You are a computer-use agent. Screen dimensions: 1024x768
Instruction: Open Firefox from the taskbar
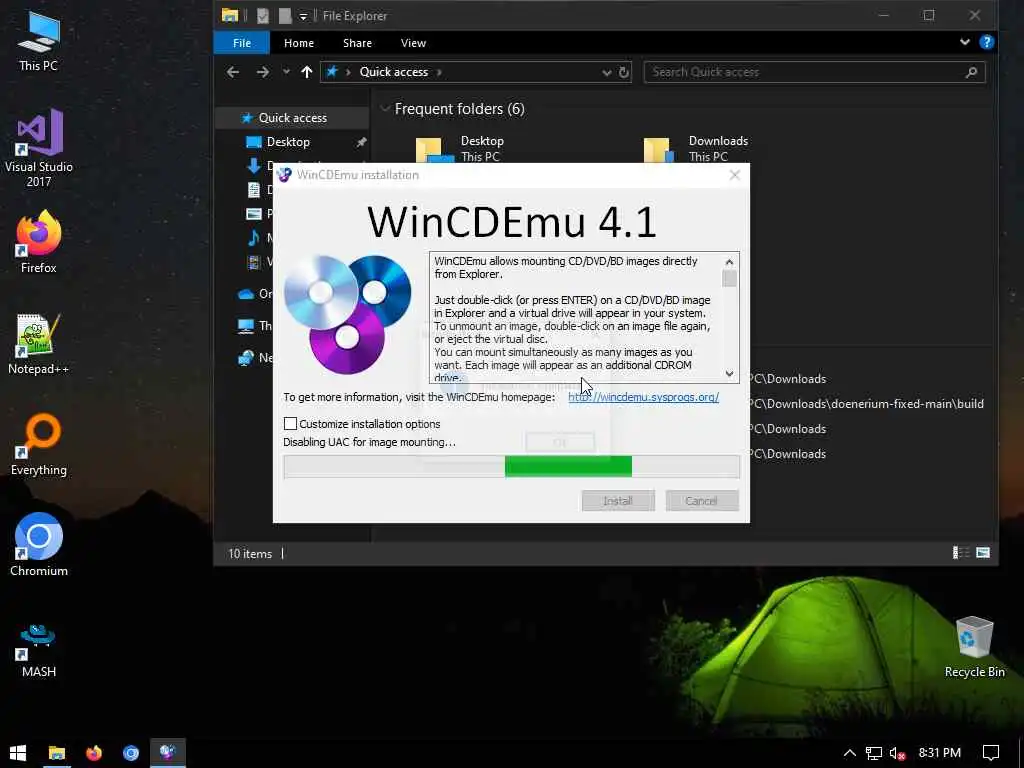(x=94, y=753)
